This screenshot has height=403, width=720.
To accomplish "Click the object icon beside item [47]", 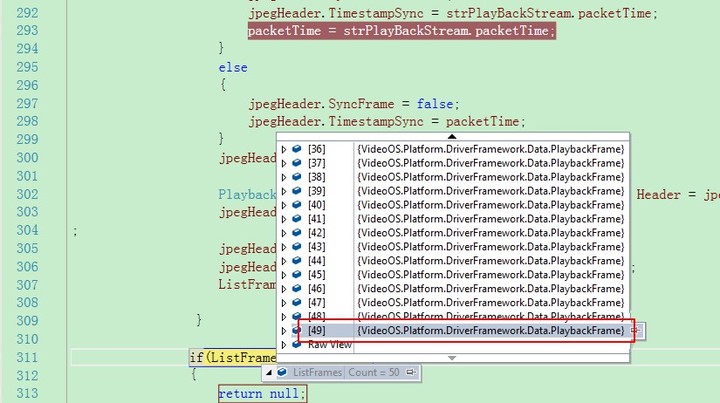I will pyautogui.click(x=296, y=302).
